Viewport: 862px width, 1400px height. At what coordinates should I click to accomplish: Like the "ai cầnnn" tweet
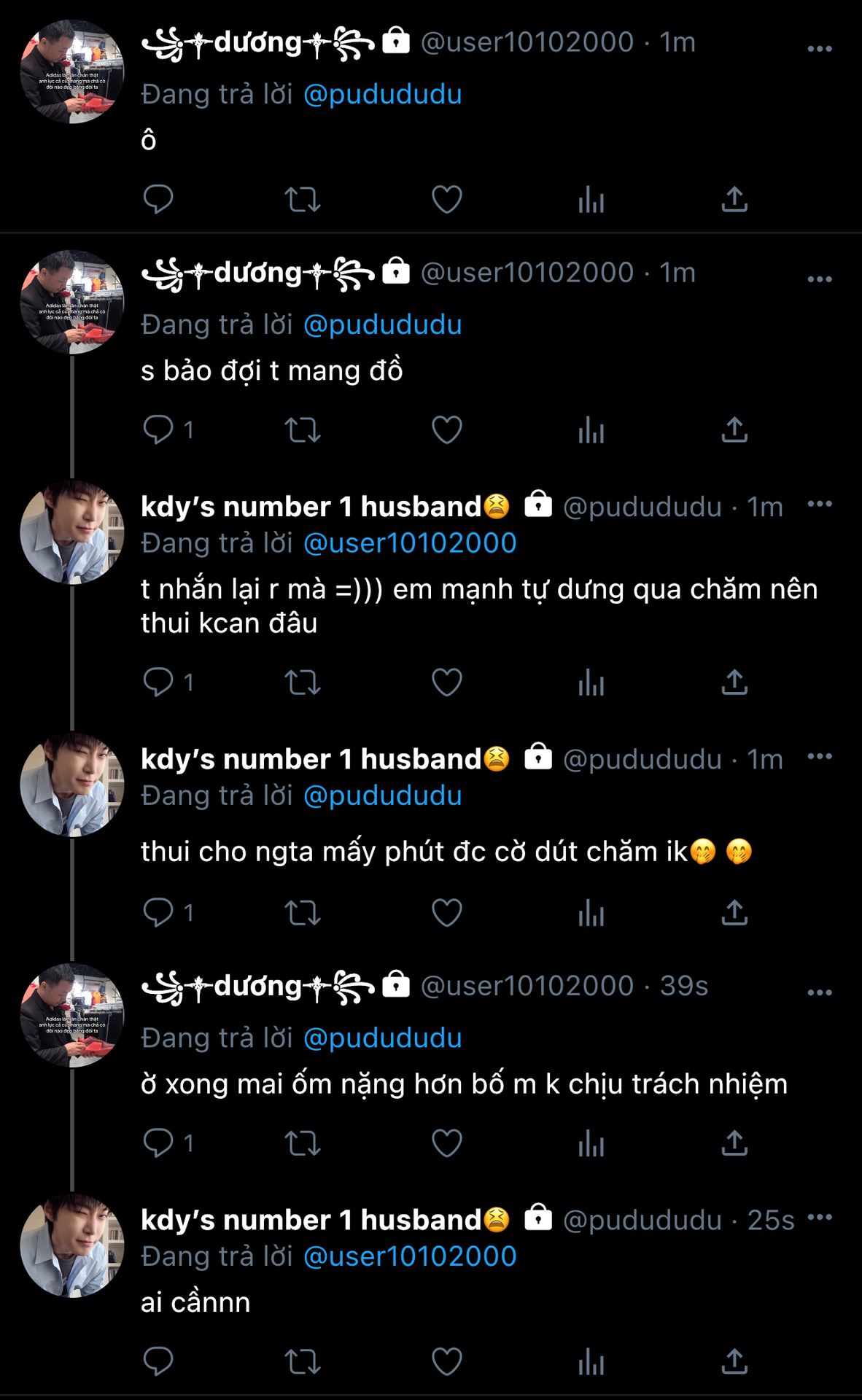446,1361
